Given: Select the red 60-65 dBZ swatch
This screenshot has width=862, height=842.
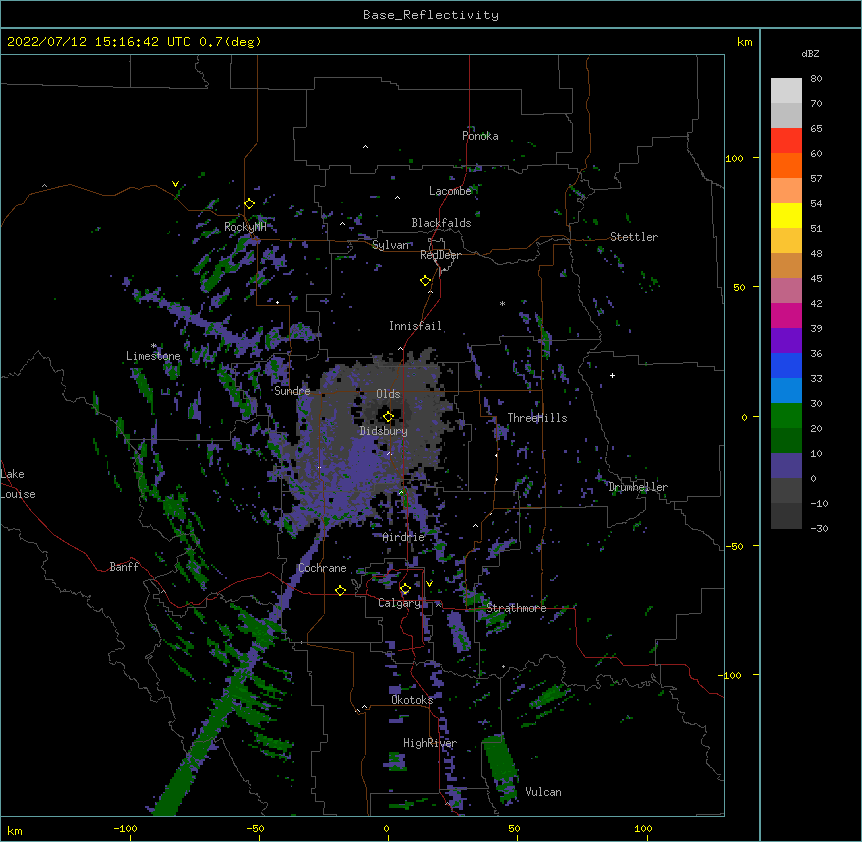Looking at the screenshot, I should pyautogui.click(x=786, y=141).
